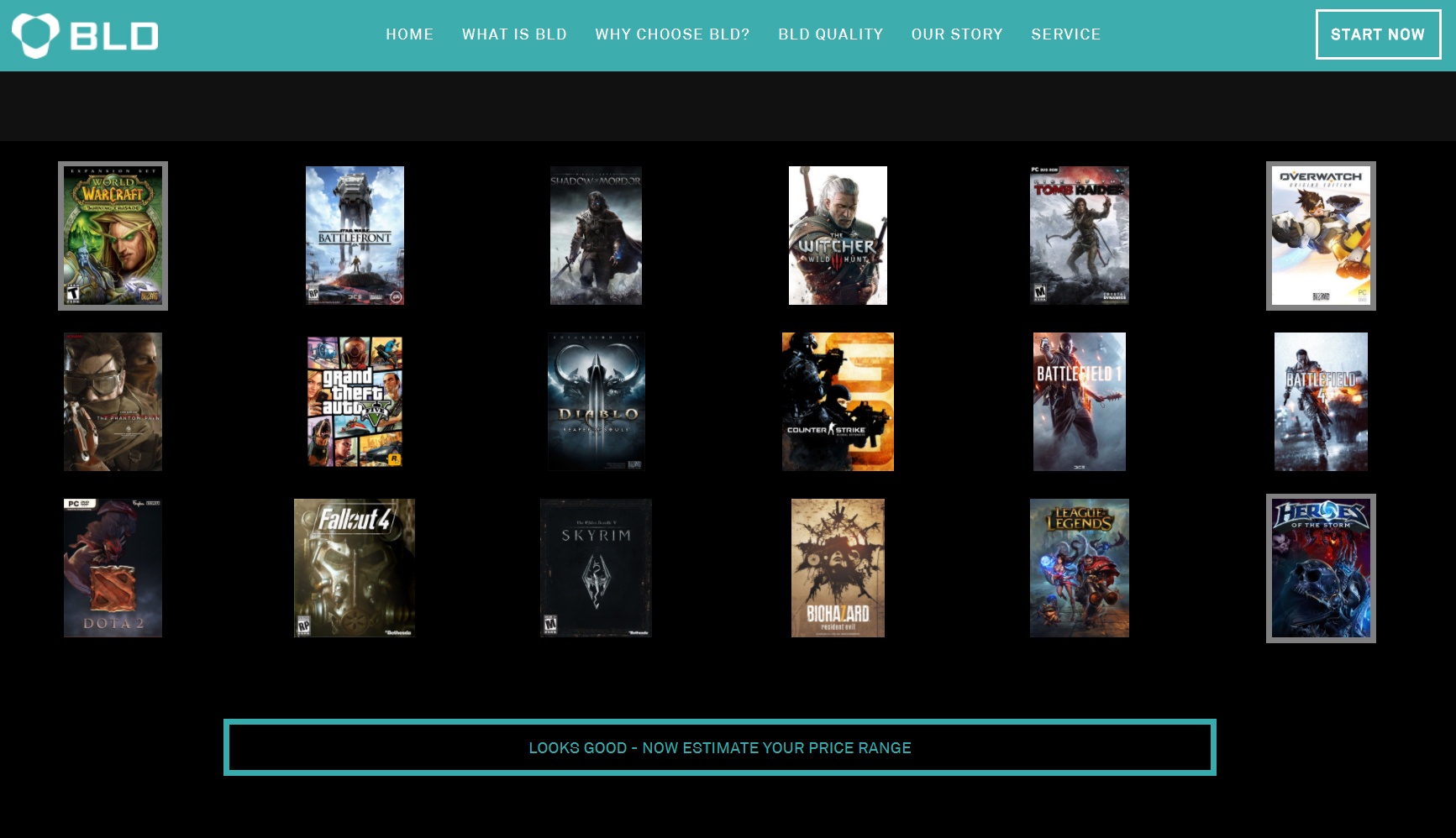The height and width of the screenshot is (838, 1456).
Task: Choose the Witcher 3 Wild Hunt cover
Action: click(x=838, y=235)
